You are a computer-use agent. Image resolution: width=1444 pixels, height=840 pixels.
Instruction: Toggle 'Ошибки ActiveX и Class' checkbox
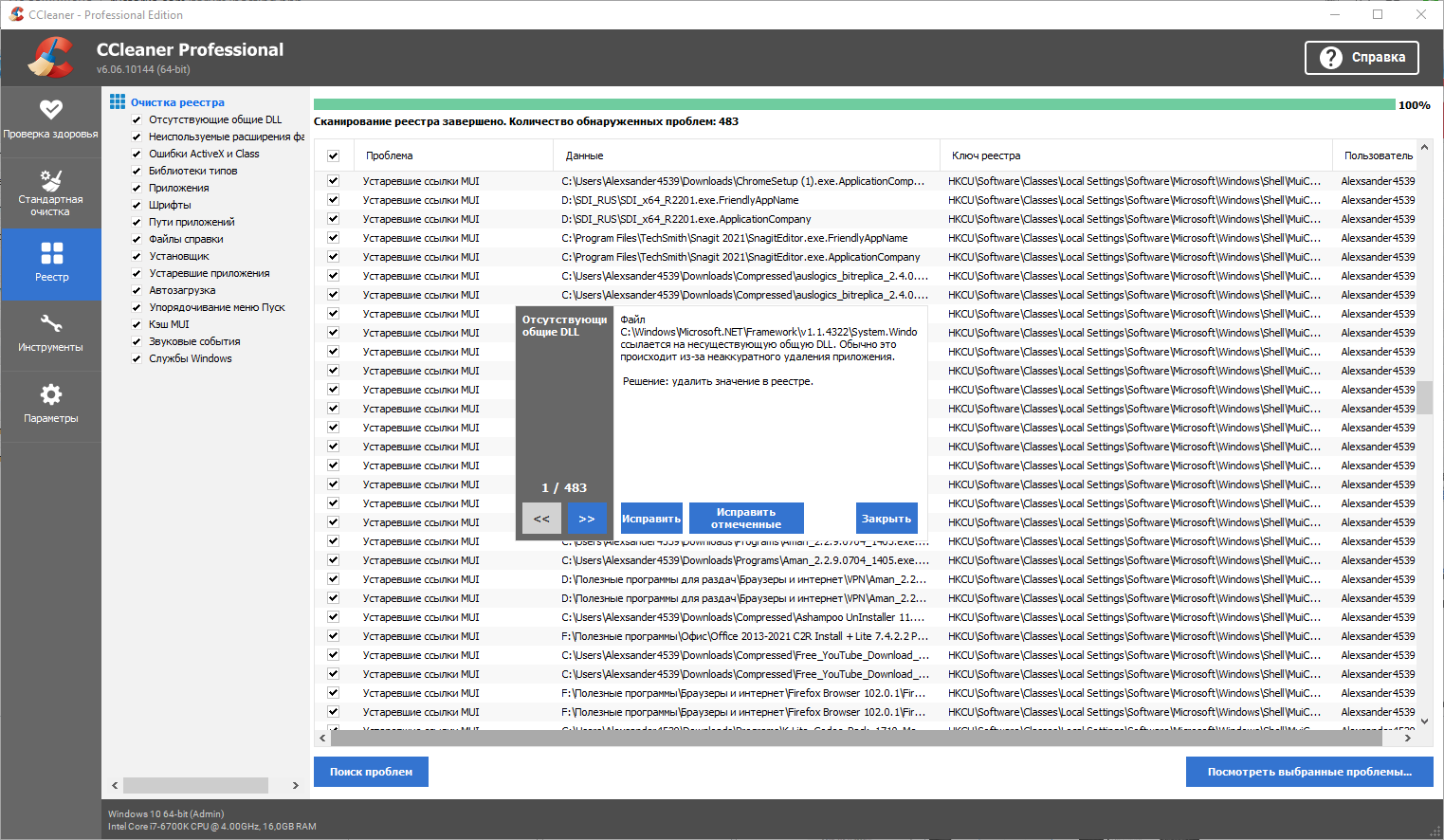(137, 154)
